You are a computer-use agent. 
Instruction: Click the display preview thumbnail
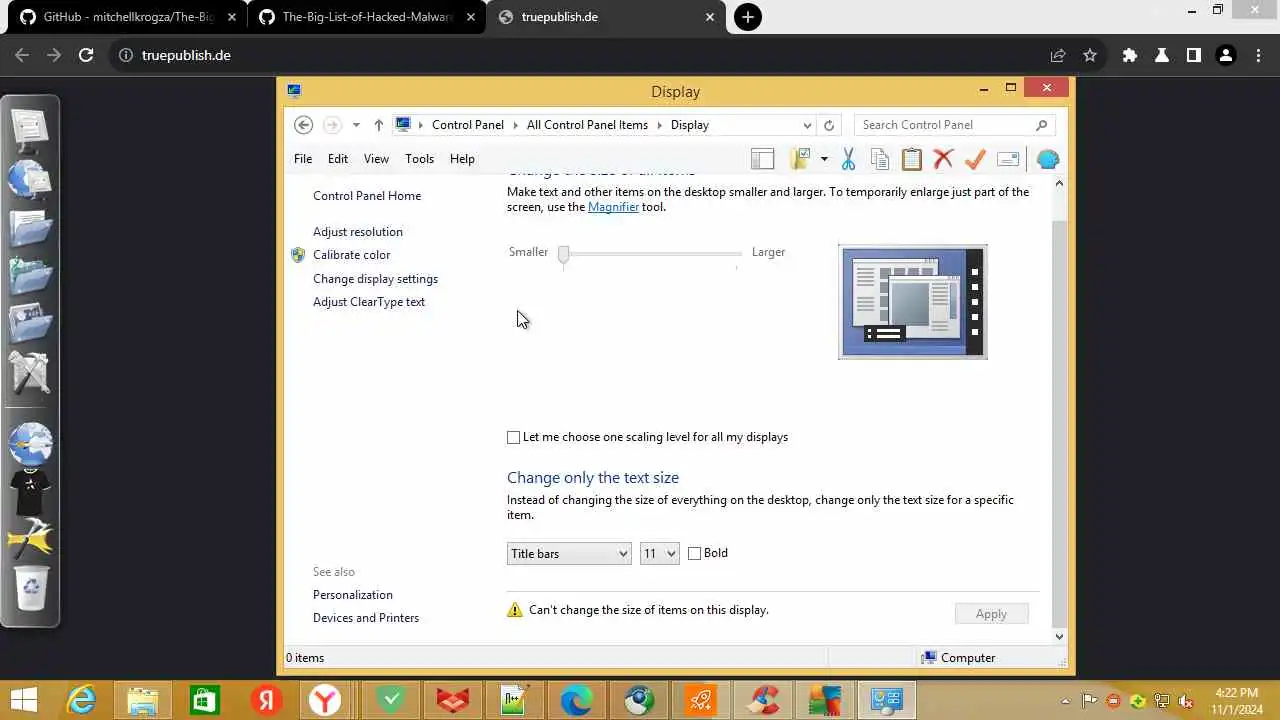tap(913, 302)
